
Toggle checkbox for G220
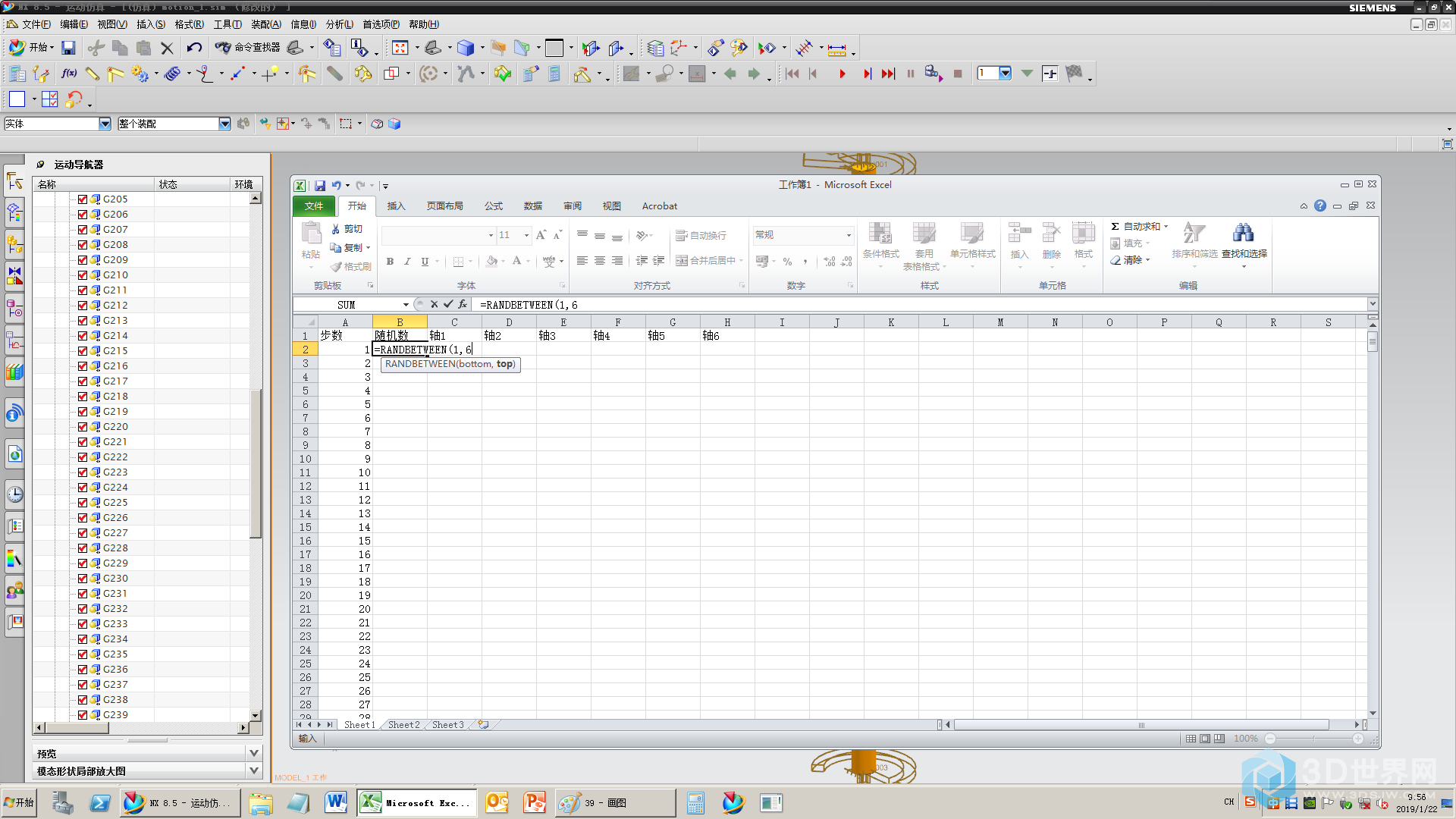[x=83, y=427]
